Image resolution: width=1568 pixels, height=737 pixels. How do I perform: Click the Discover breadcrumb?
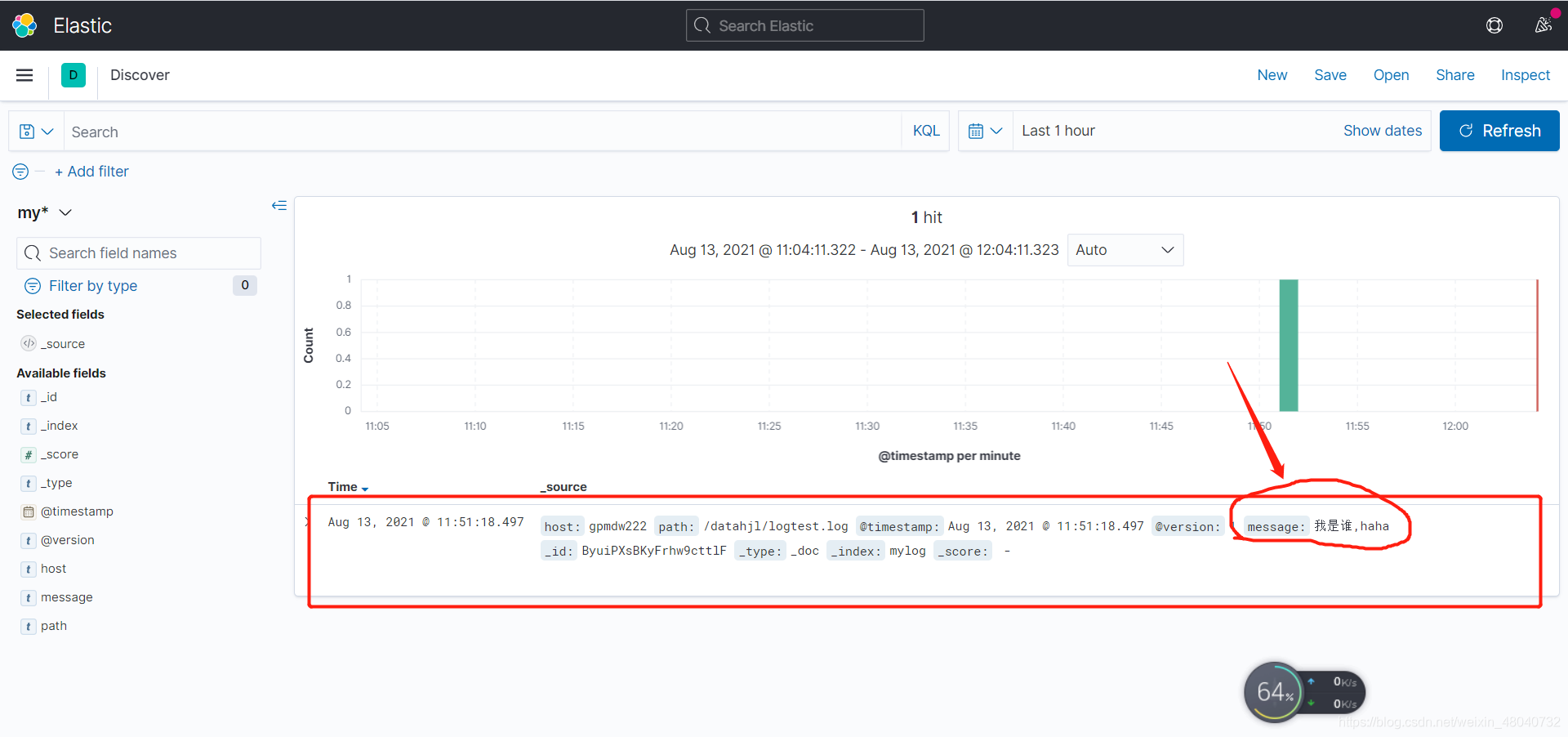click(x=140, y=75)
